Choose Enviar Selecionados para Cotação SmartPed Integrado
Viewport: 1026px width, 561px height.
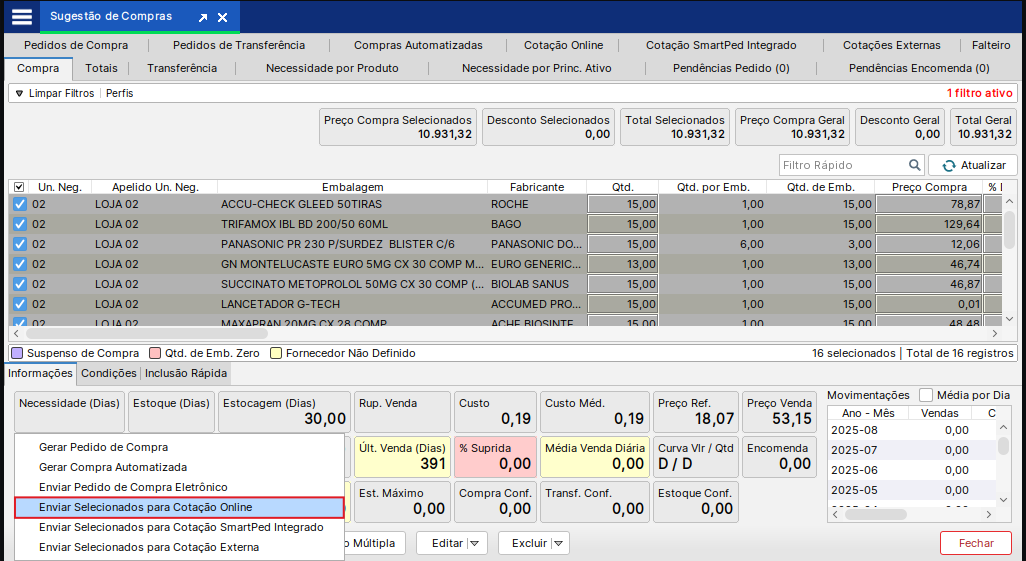click(179, 527)
